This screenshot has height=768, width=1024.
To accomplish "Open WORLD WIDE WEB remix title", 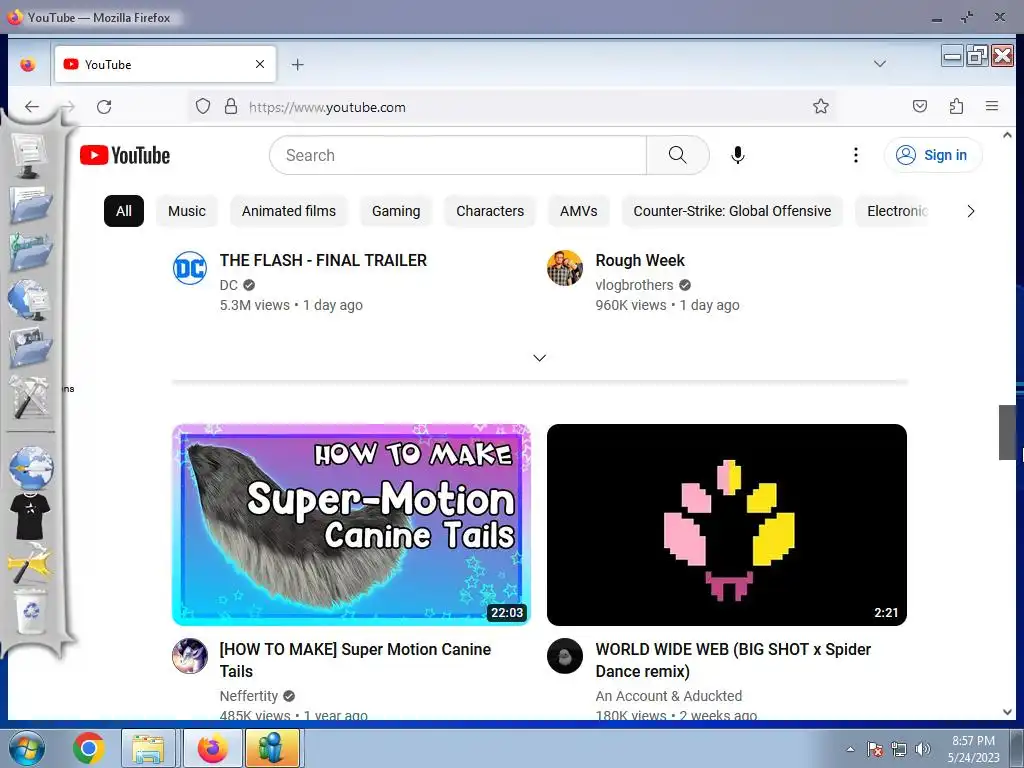I will click(x=733, y=660).
